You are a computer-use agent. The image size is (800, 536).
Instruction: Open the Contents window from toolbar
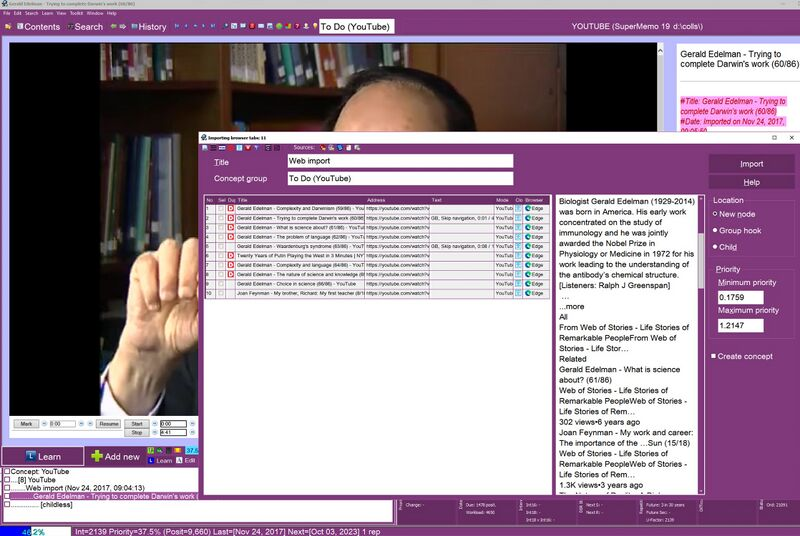coord(35,27)
